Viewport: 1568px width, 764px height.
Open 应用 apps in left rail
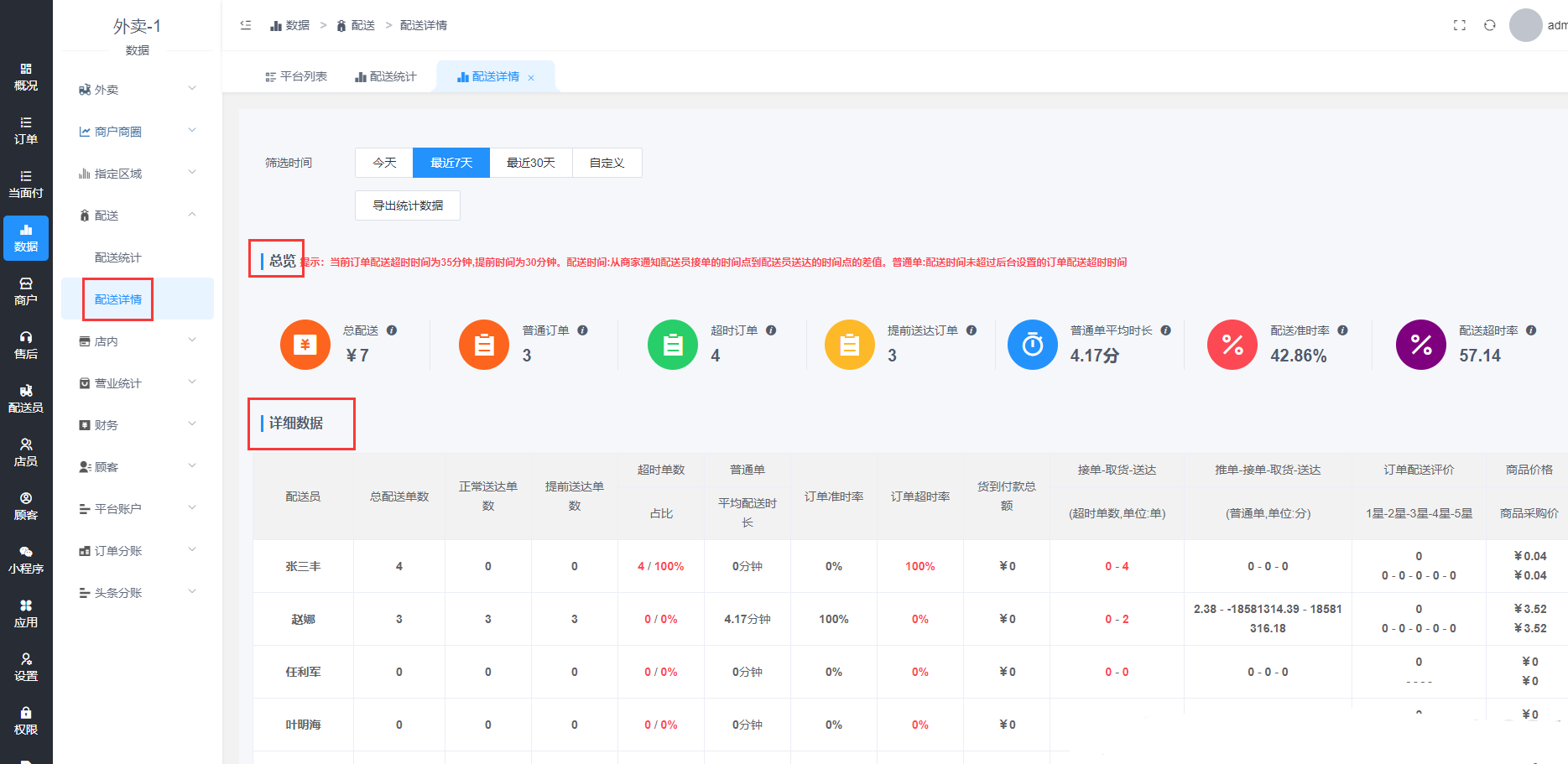pyautogui.click(x=26, y=614)
